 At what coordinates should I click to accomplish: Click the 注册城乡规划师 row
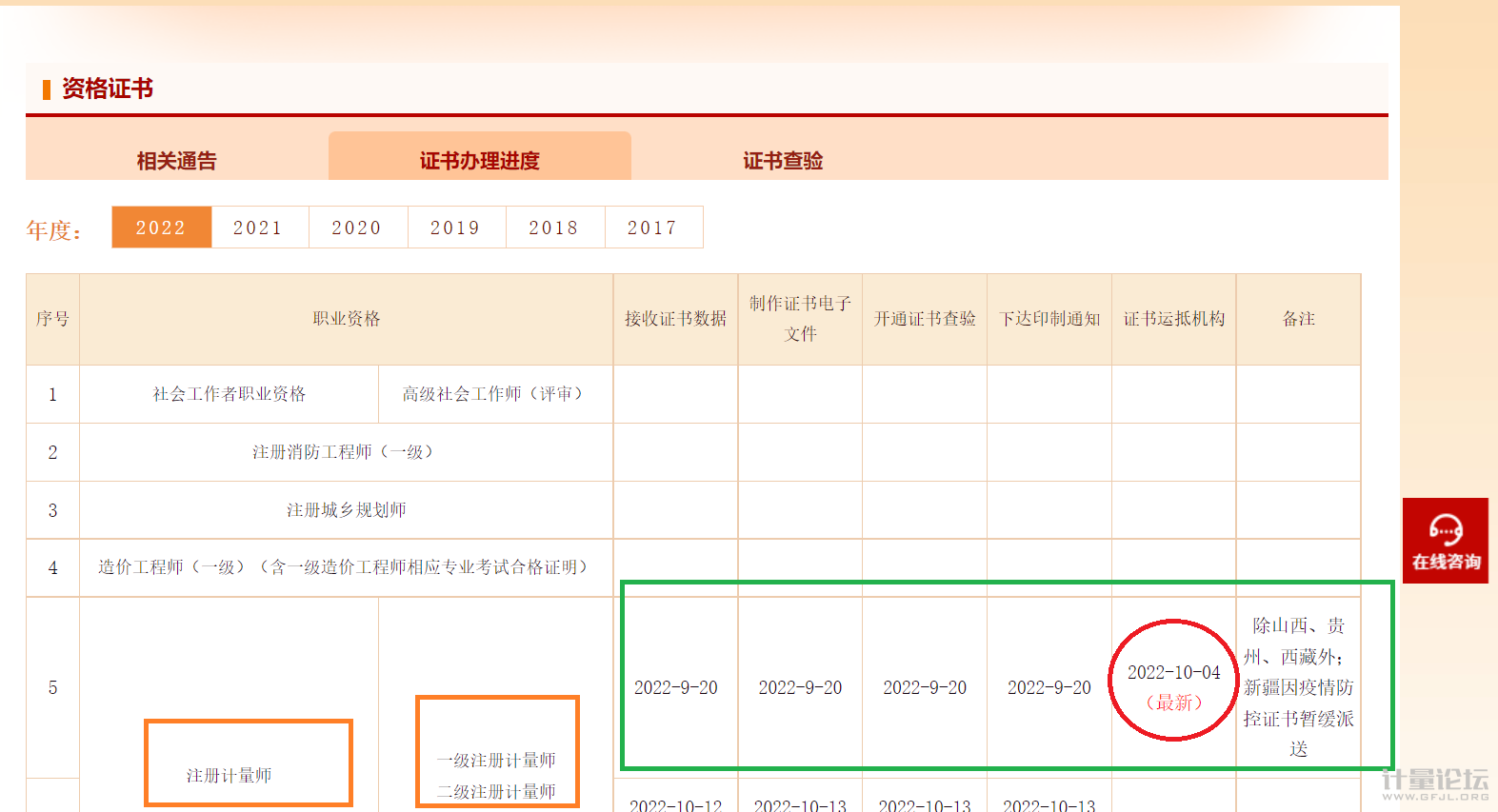(346, 510)
